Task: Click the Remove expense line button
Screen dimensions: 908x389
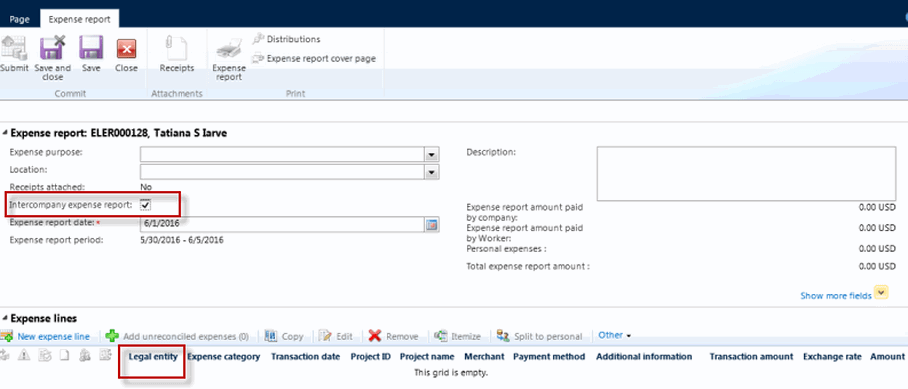Action: coord(393,336)
